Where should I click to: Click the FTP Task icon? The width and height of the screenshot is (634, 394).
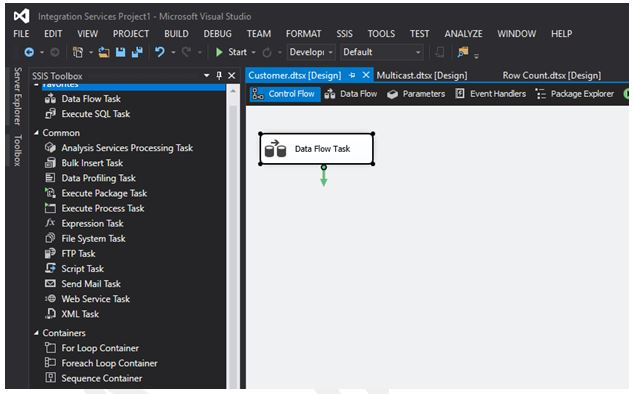[50, 253]
